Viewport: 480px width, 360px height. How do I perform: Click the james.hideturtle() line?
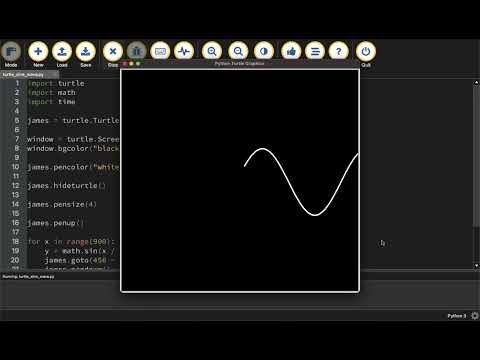click(x=66, y=186)
